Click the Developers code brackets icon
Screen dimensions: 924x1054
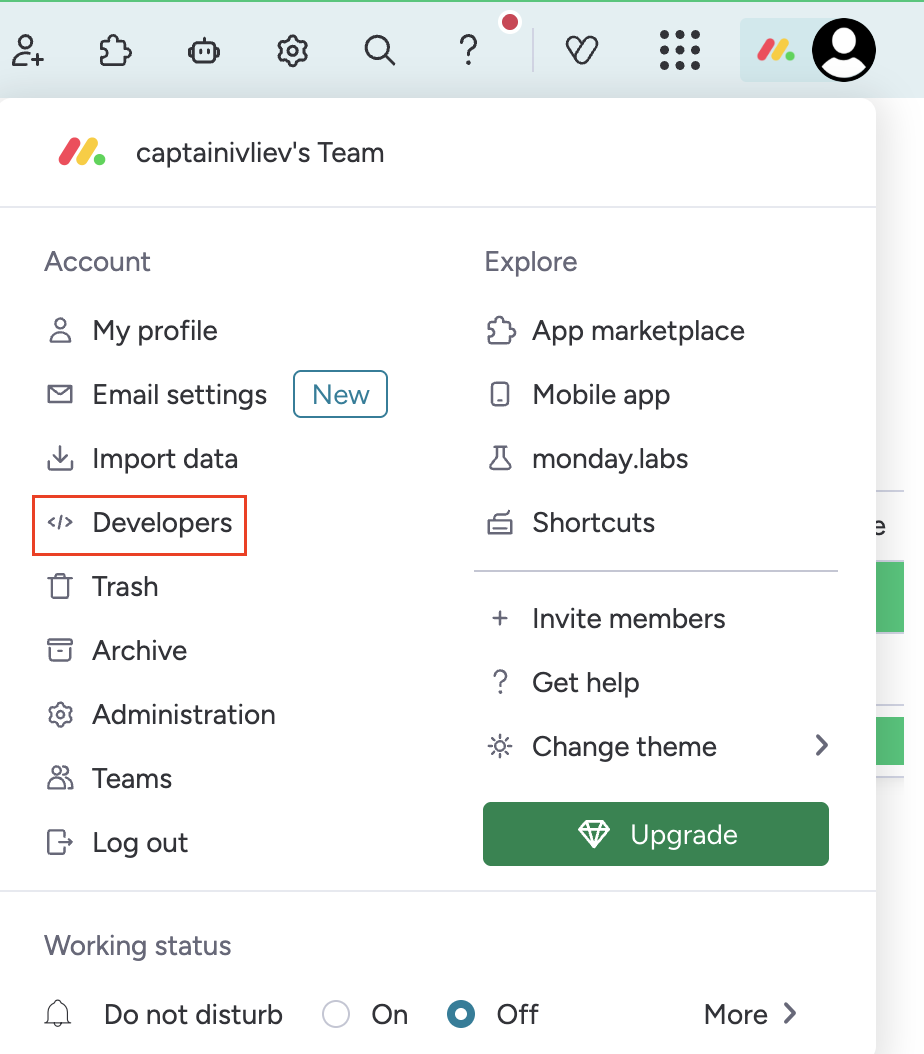point(60,522)
